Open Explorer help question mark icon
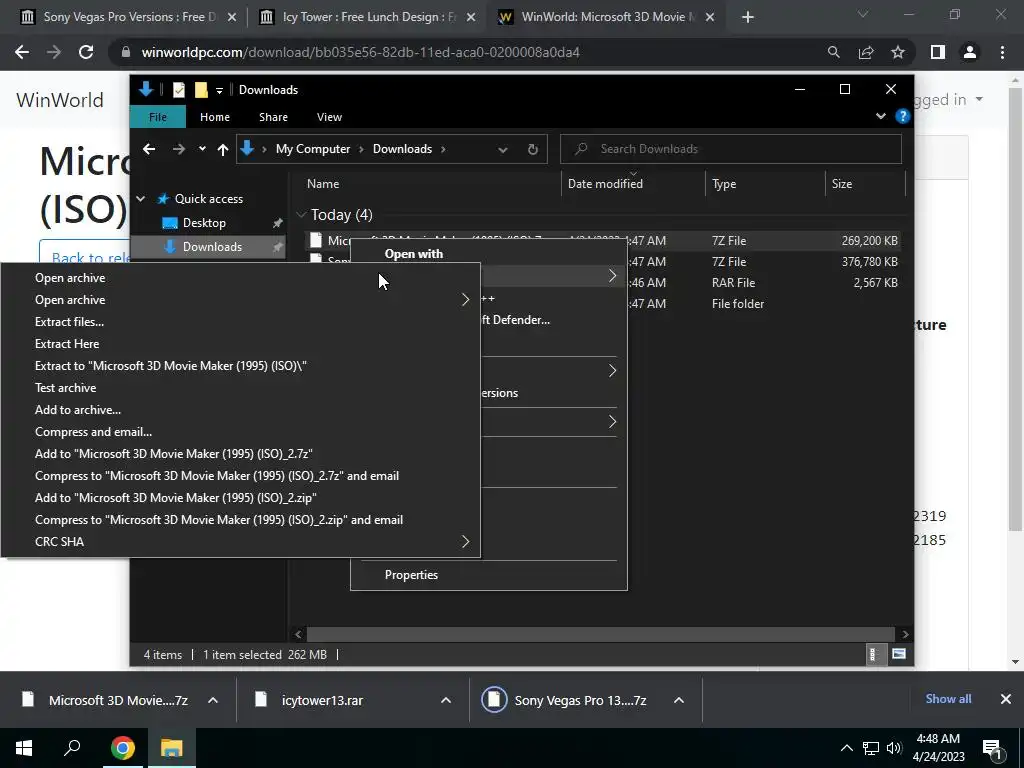 (903, 116)
